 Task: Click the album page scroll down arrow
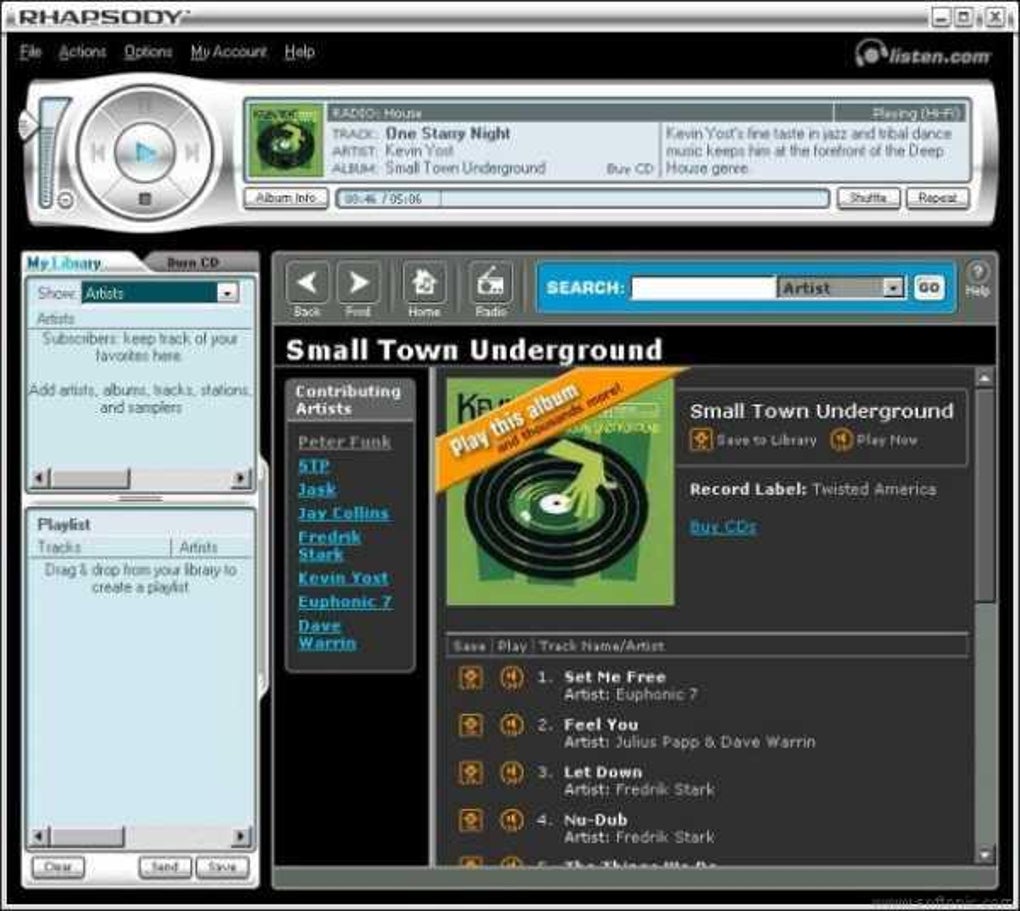pyautogui.click(x=985, y=854)
